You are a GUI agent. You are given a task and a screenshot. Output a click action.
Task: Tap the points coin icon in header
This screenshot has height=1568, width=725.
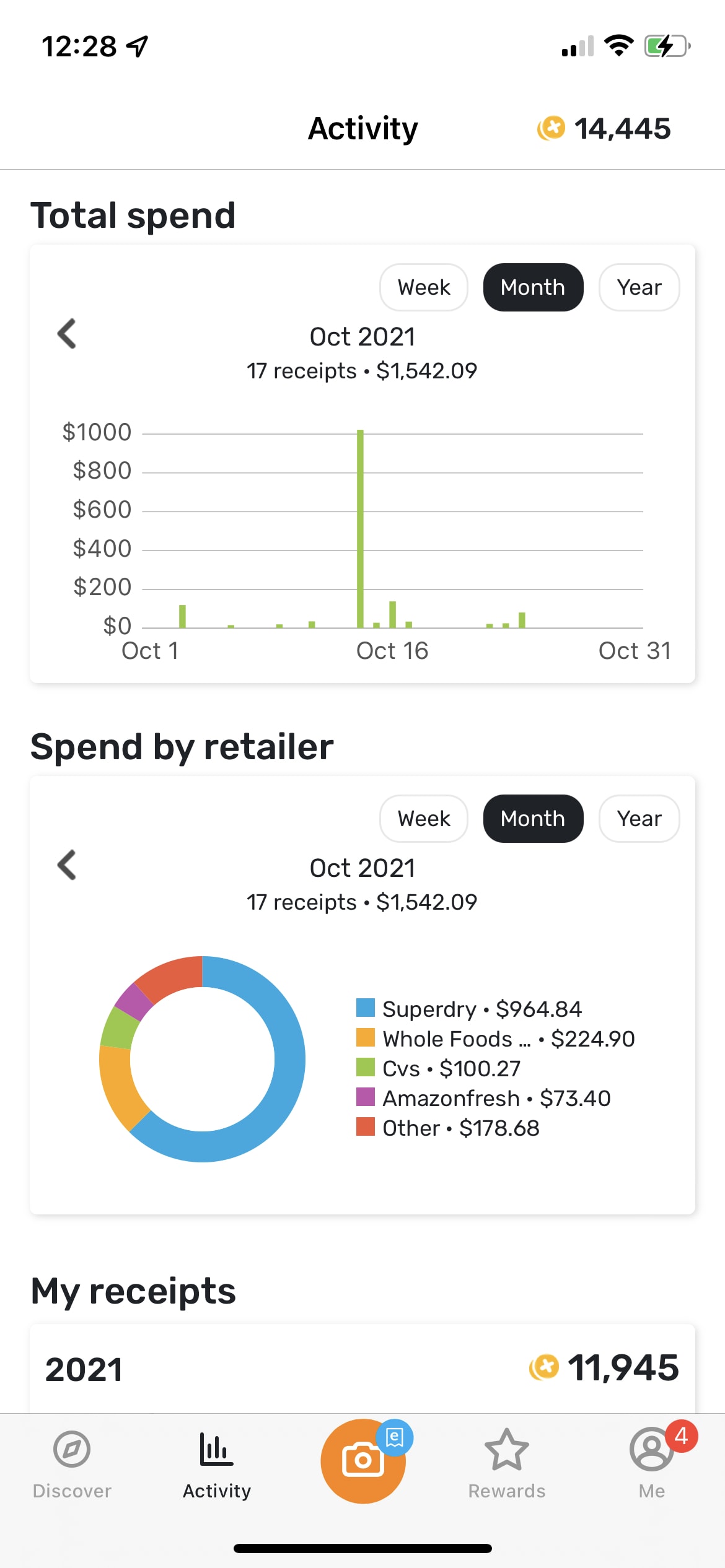[x=551, y=129]
